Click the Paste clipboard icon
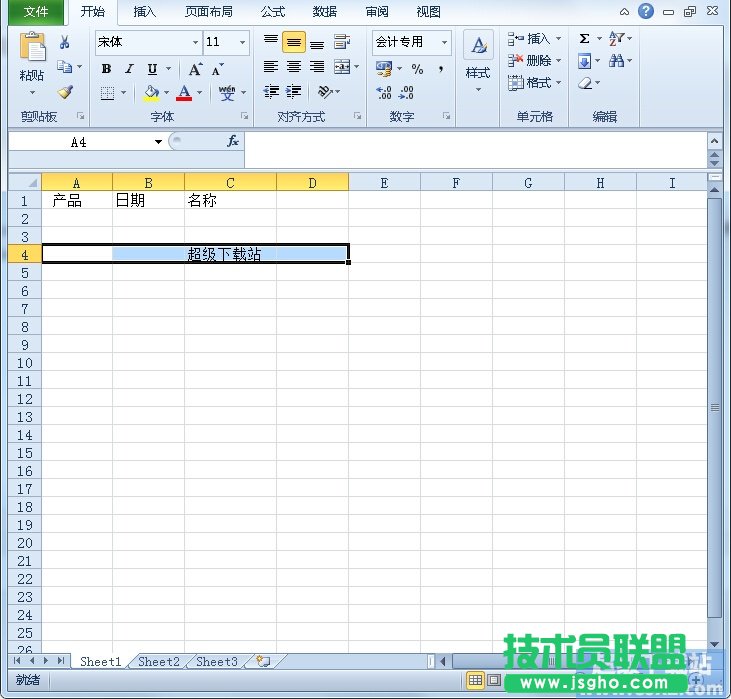 [32, 47]
